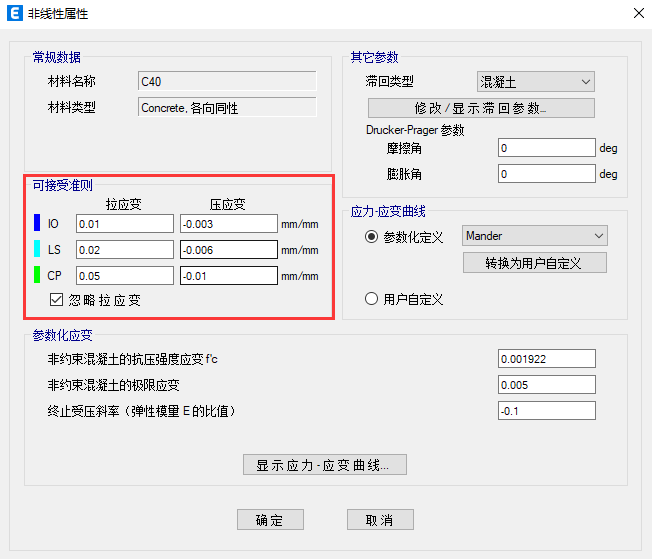Viewport: 652px width, 559px height.
Task: Click the 拉应变 column header text
Action: [123, 204]
